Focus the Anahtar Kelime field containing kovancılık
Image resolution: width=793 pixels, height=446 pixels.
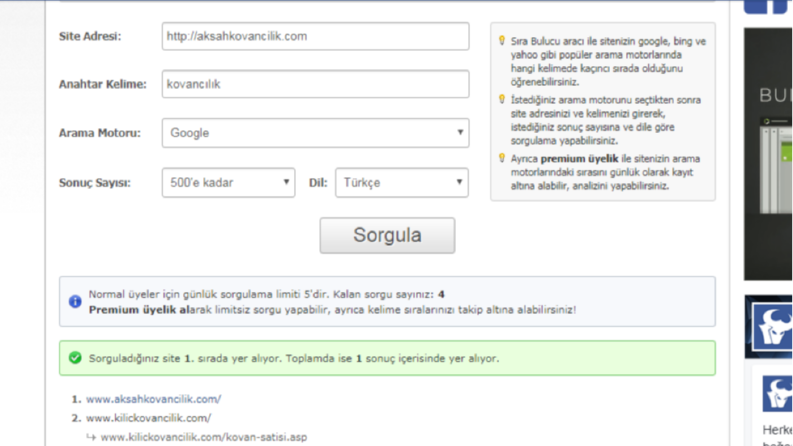(316, 84)
